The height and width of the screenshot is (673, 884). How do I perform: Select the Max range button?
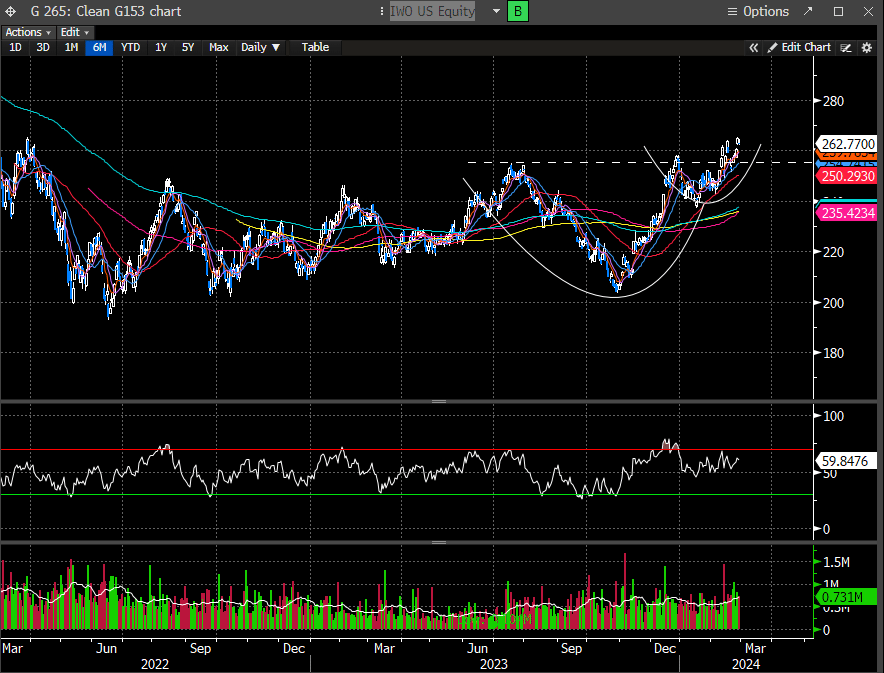click(x=218, y=47)
